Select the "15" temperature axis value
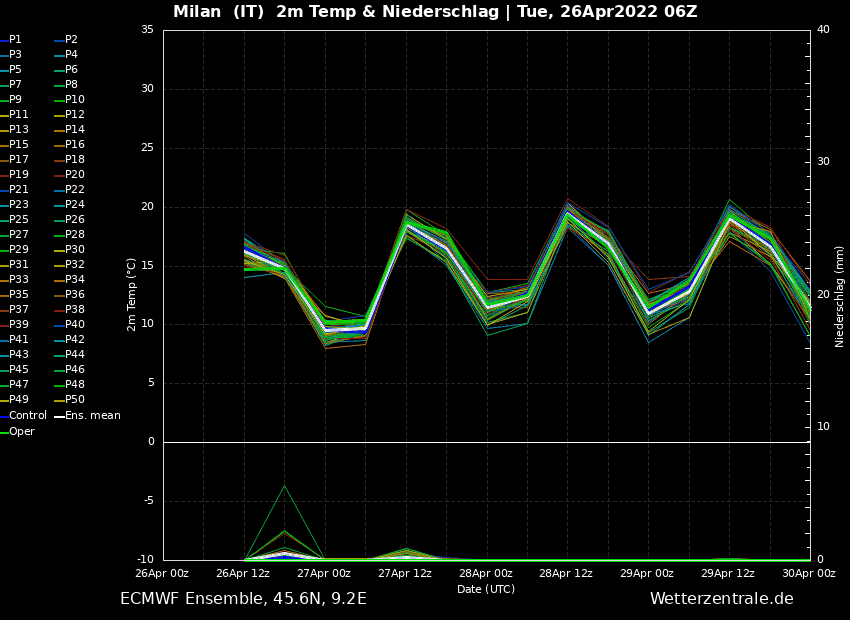Image resolution: width=850 pixels, height=620 pixels. [x=147, y=266]
